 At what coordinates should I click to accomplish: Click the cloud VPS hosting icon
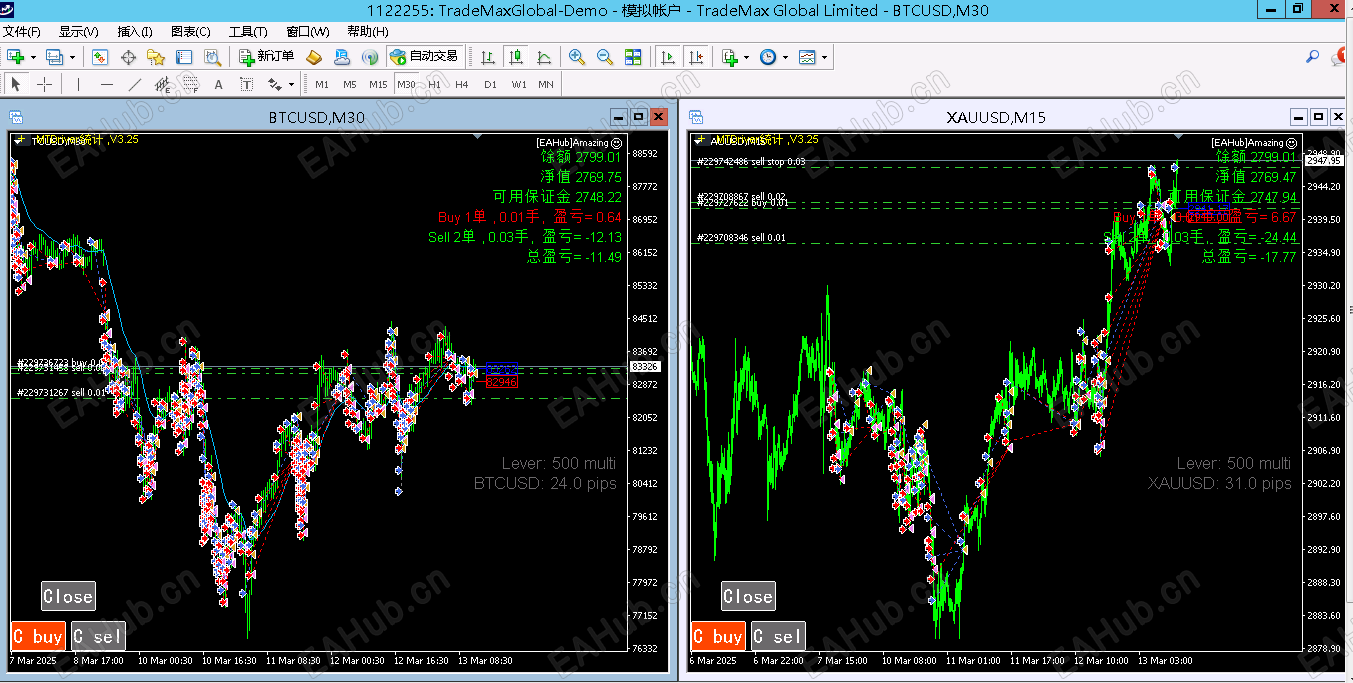pos(342,57)
